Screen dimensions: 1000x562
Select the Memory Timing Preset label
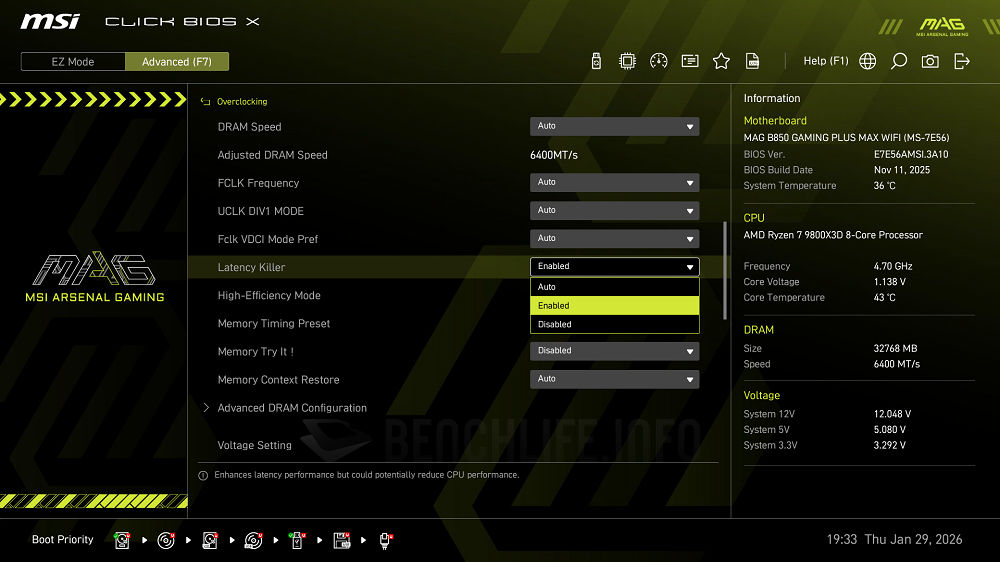[274, 323]
